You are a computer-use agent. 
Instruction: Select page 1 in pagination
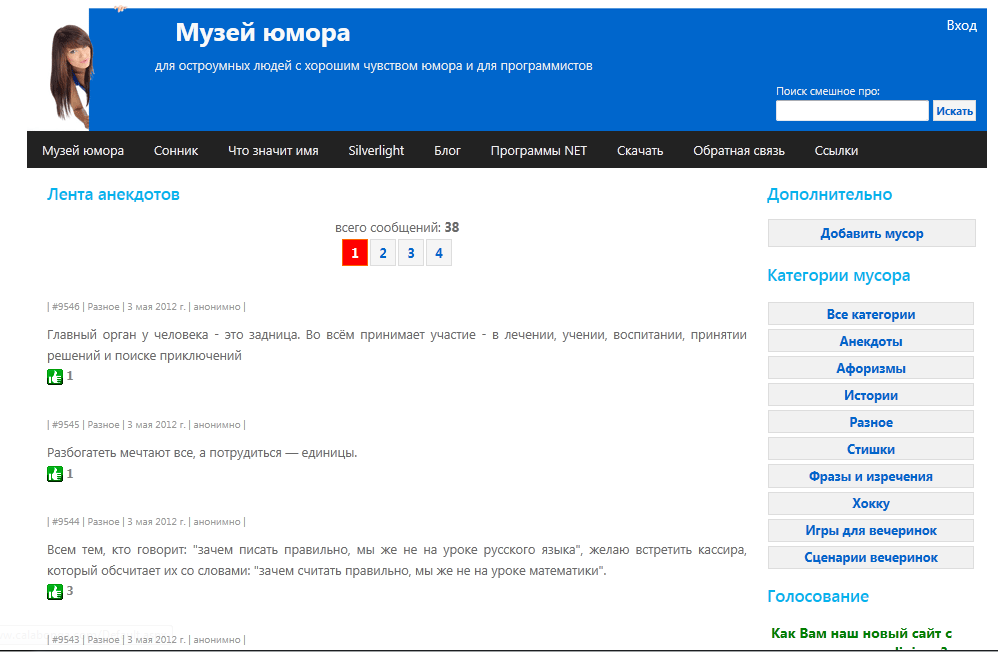pos(355,253)
